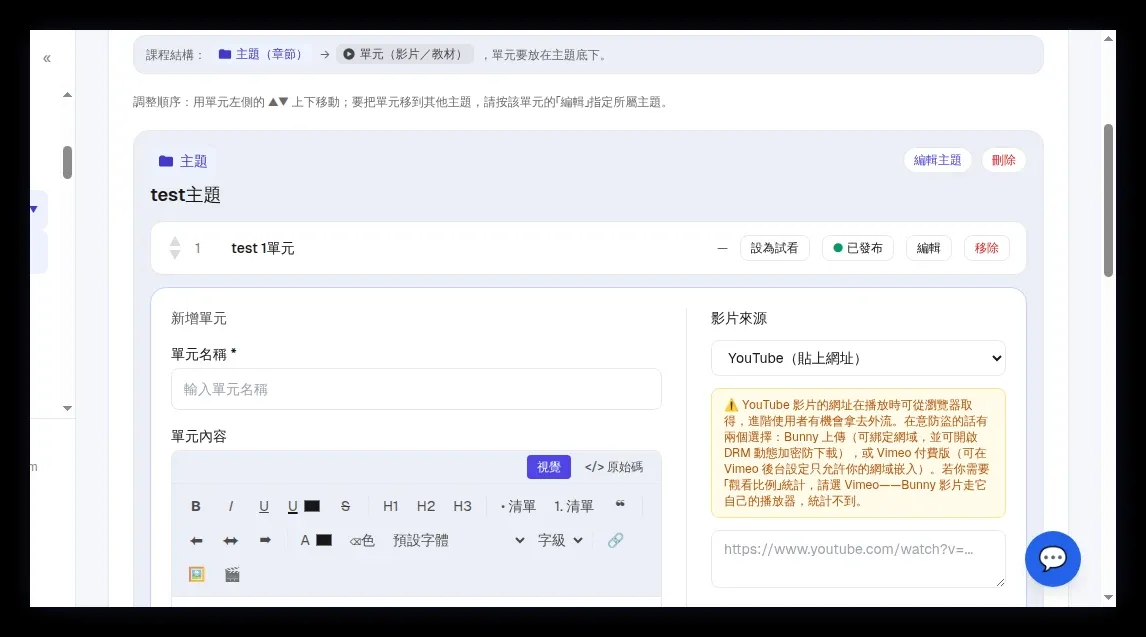Click 刪除 to delete test主題

1003,160
